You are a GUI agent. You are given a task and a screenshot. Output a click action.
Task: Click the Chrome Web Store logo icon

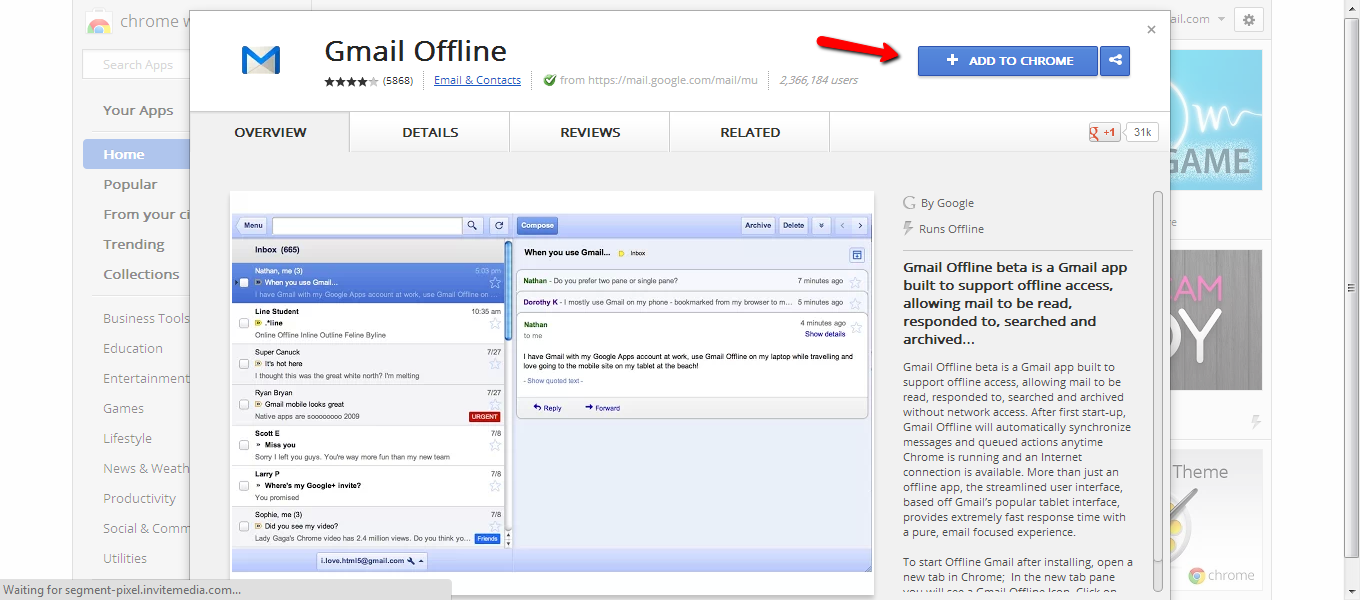[x=98, y=23]
